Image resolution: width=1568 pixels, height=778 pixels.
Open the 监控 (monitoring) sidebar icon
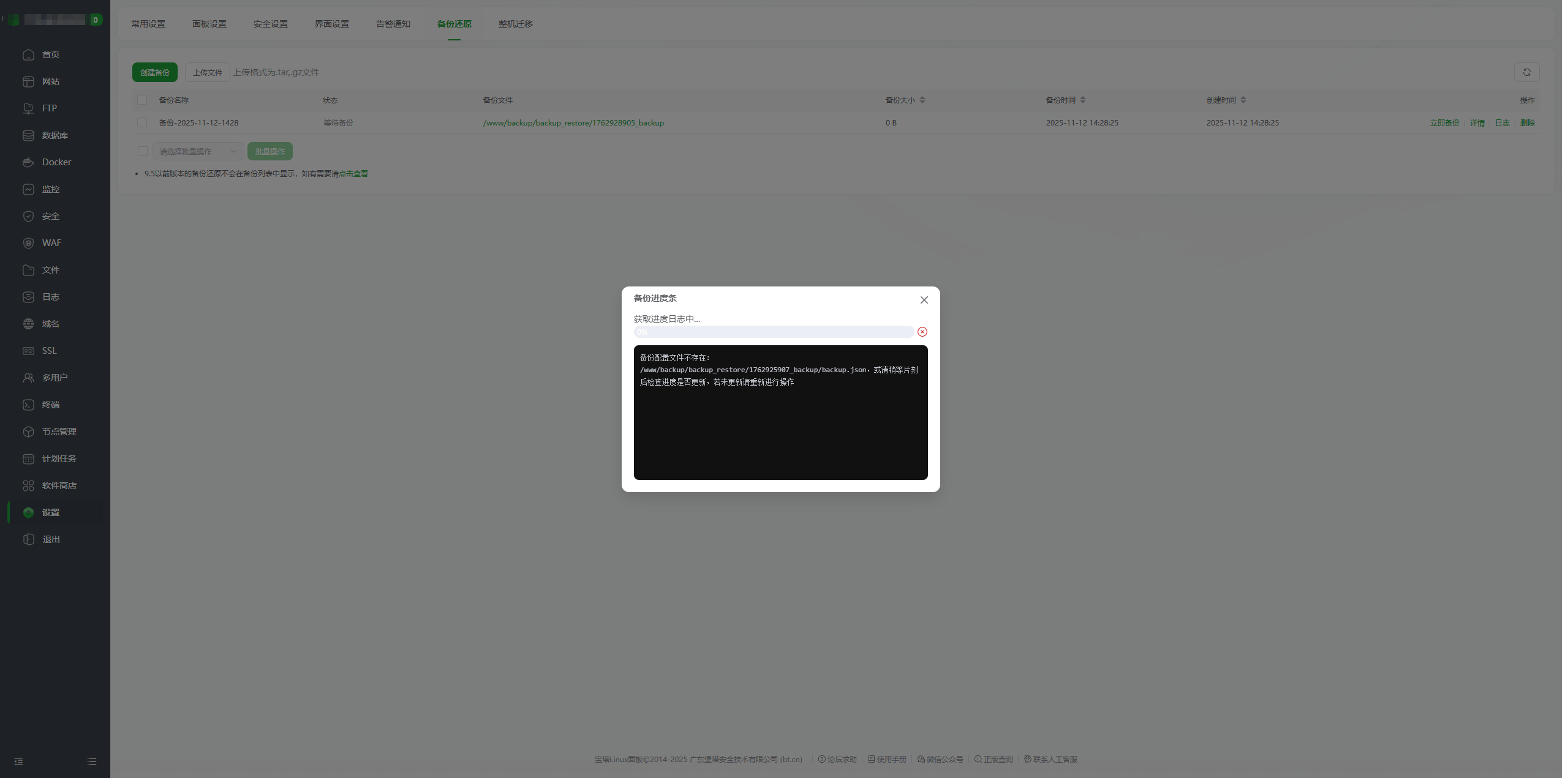[29, 189]
